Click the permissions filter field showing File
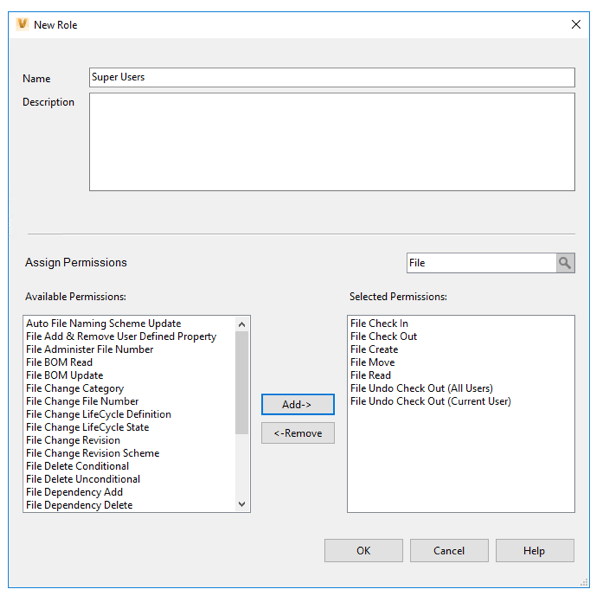 point(481,263)
